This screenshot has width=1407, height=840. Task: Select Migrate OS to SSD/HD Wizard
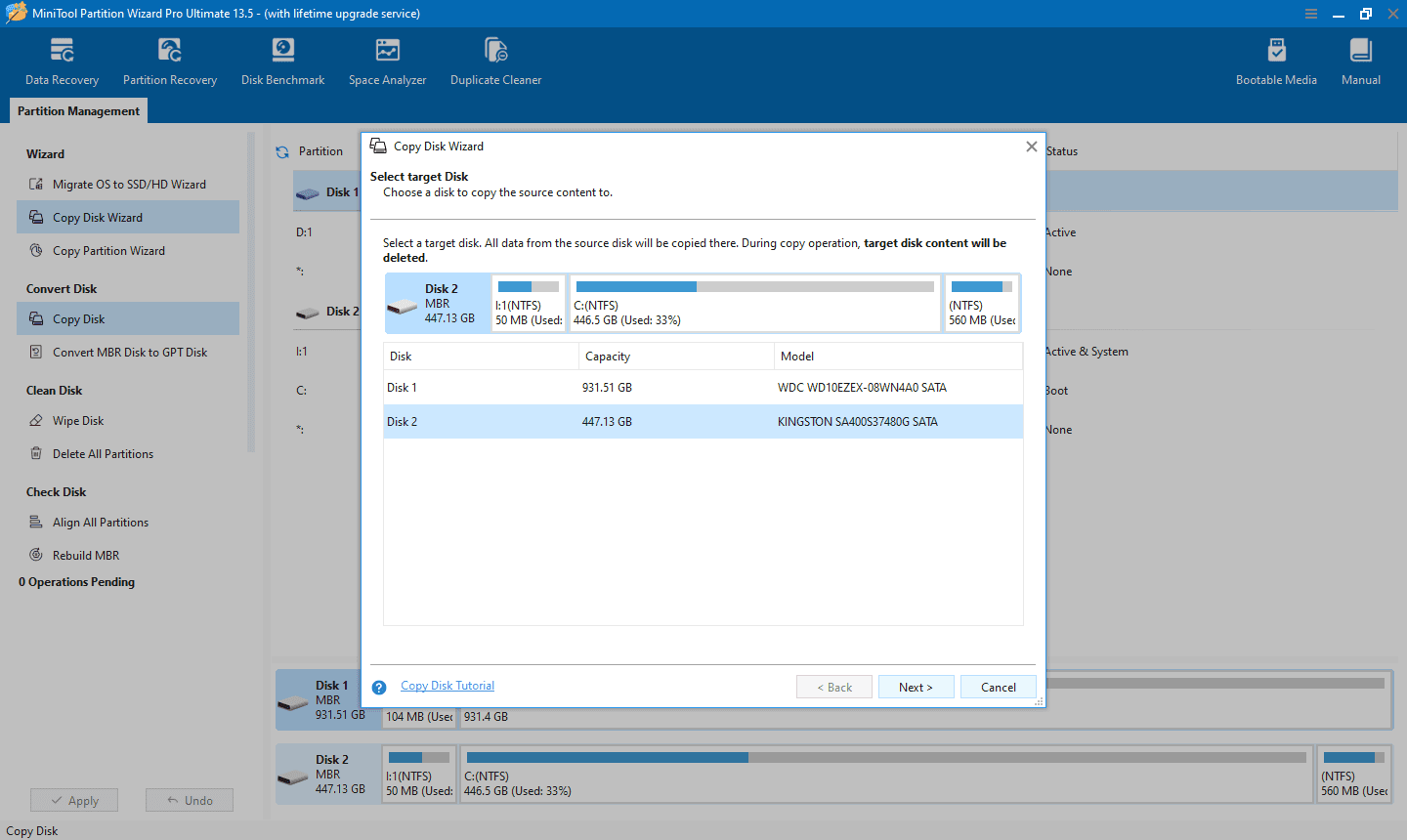129,184
